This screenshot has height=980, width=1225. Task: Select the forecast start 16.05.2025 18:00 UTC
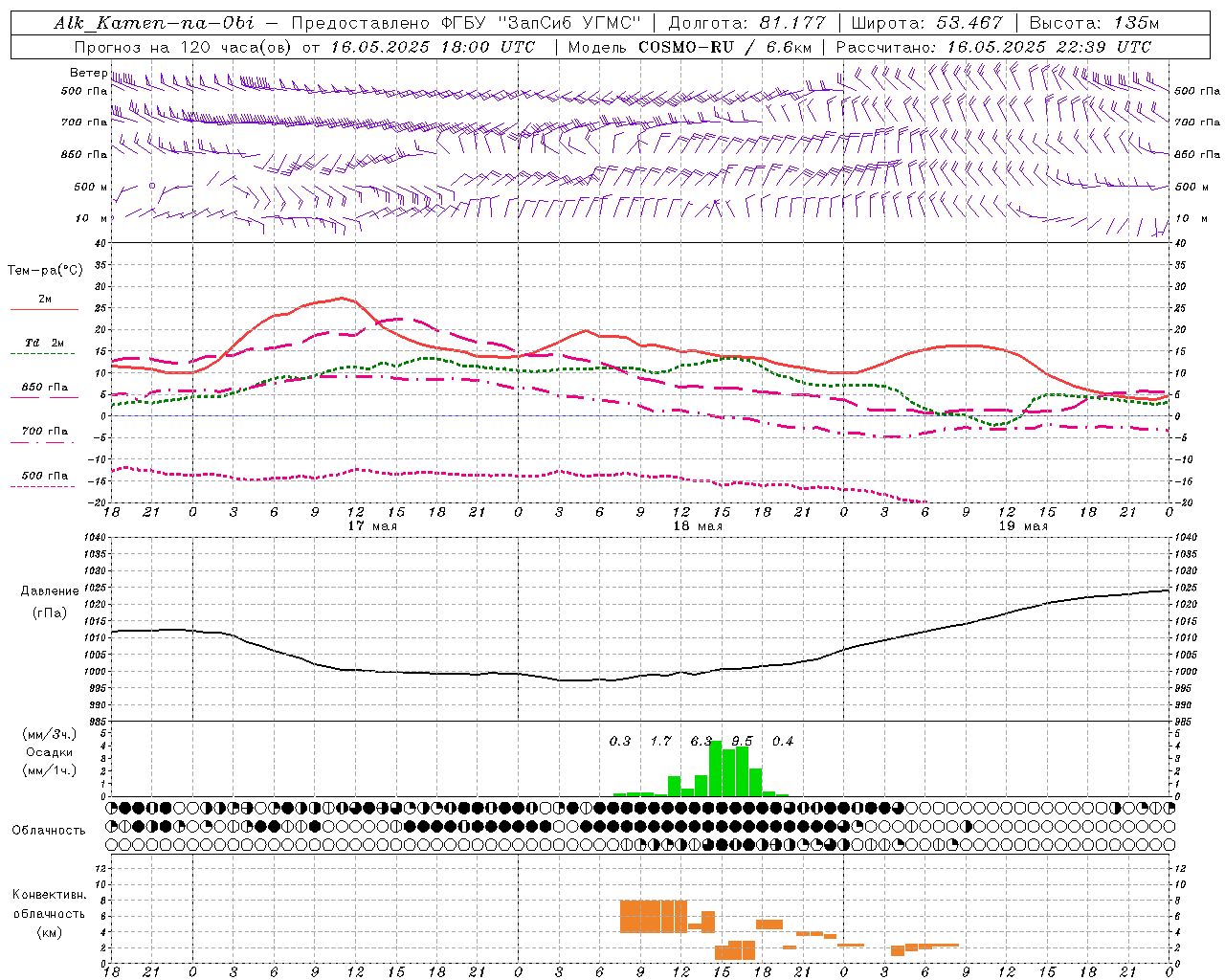433,47
